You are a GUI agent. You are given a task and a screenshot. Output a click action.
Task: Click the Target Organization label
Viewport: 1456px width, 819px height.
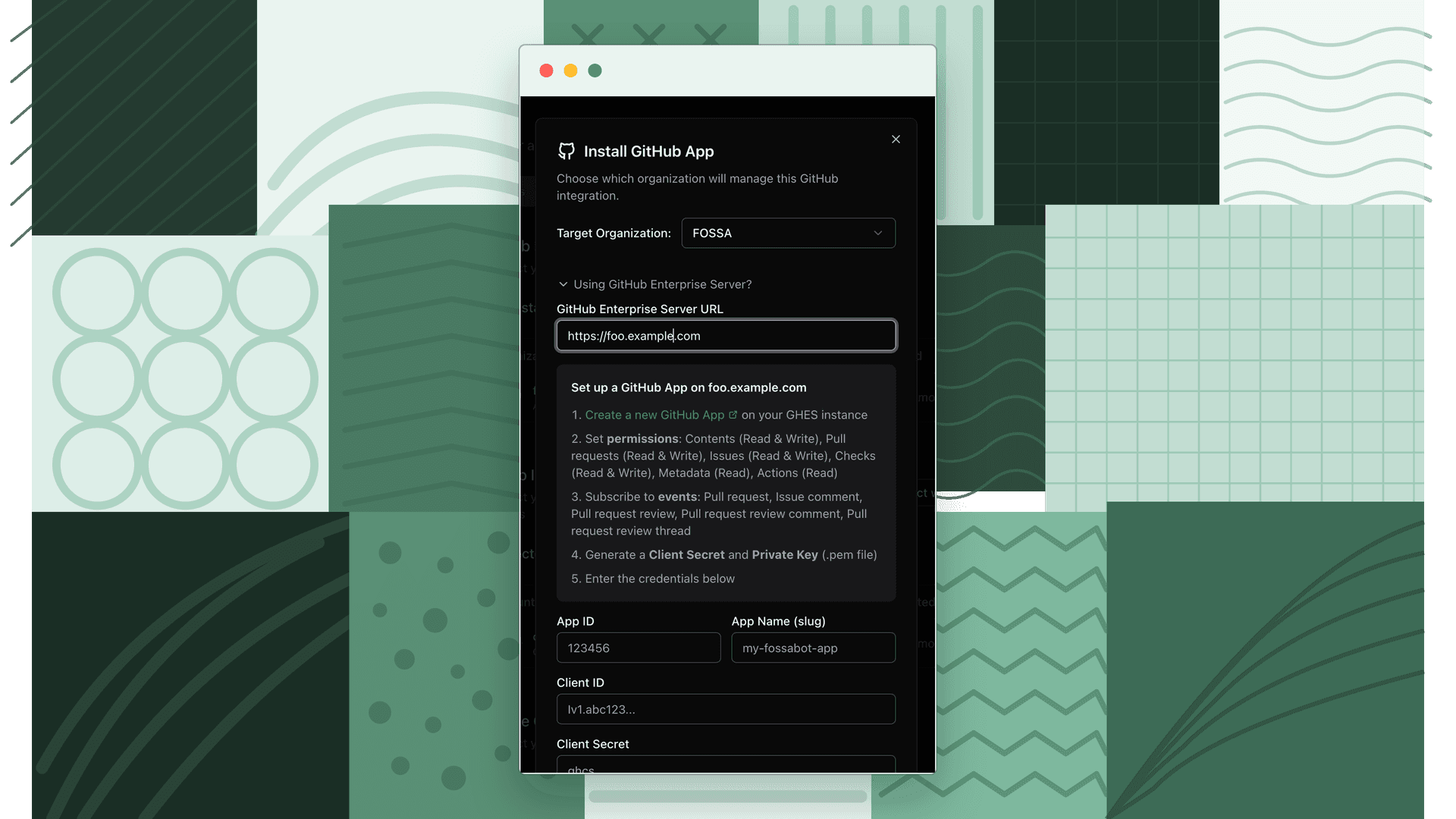[x=613, y=233]
